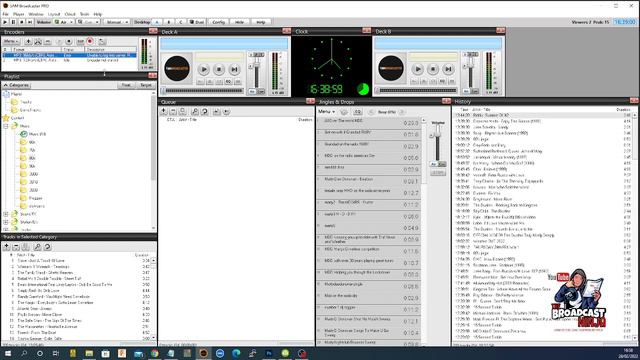The image size is (640, 360).
Task: Click the main toolbar Play button
Action: coord(5,22)
